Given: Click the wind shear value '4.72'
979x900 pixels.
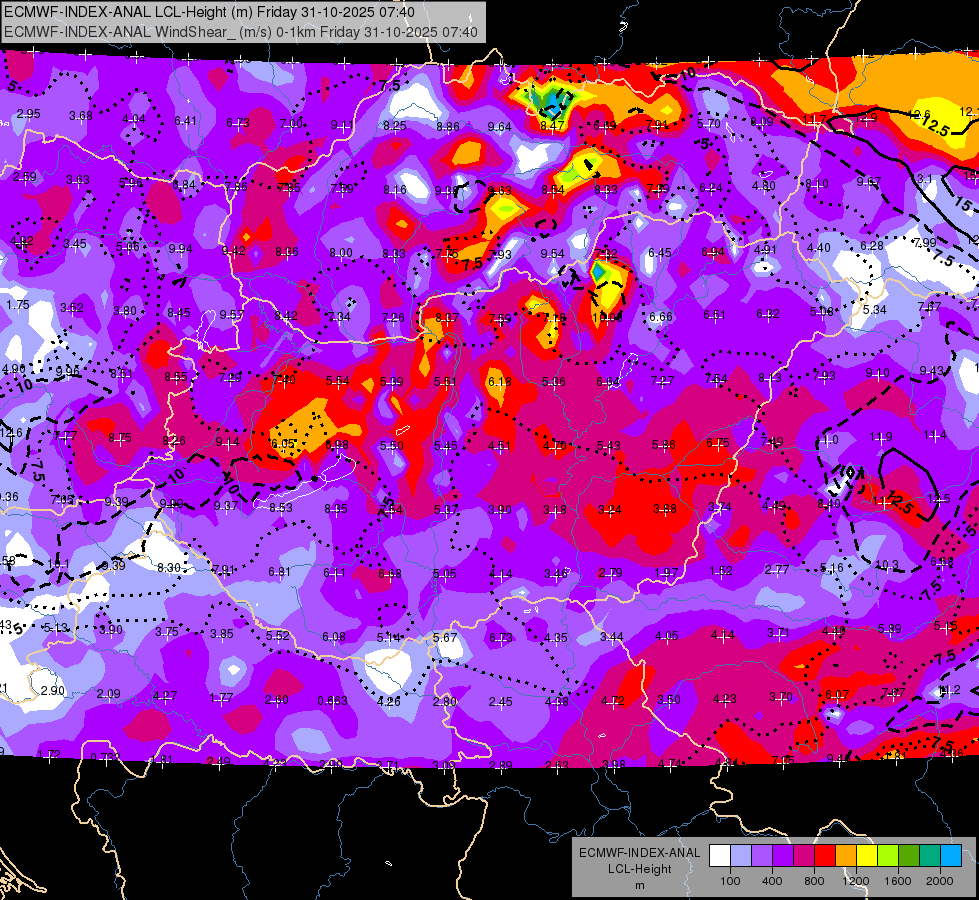Looking at the screenshot, I should tap(612, 701).
